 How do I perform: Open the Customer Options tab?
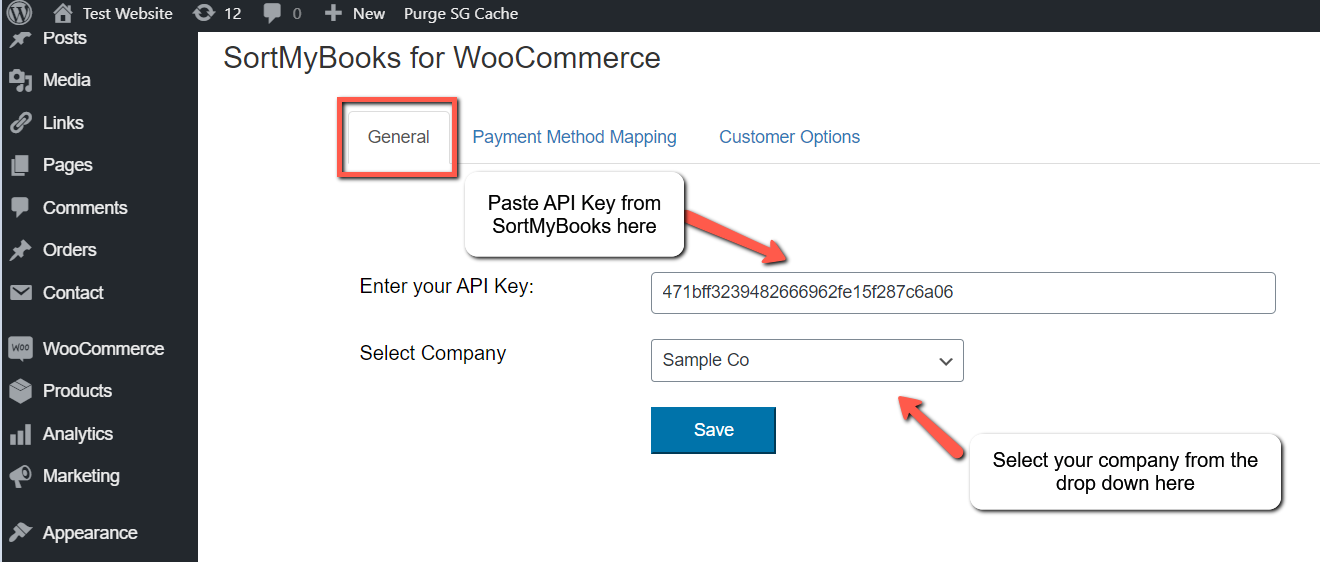click(789, 137)
